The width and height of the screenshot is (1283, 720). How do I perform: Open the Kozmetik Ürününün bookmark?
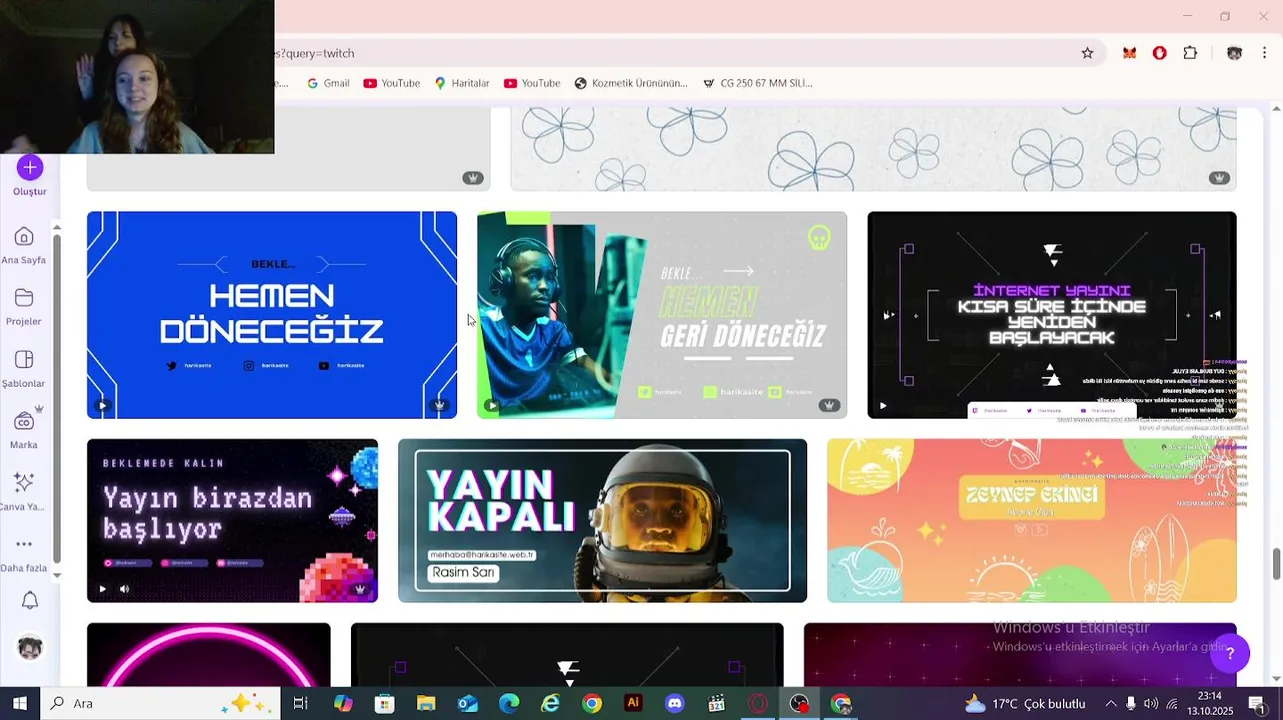(630, 83)
